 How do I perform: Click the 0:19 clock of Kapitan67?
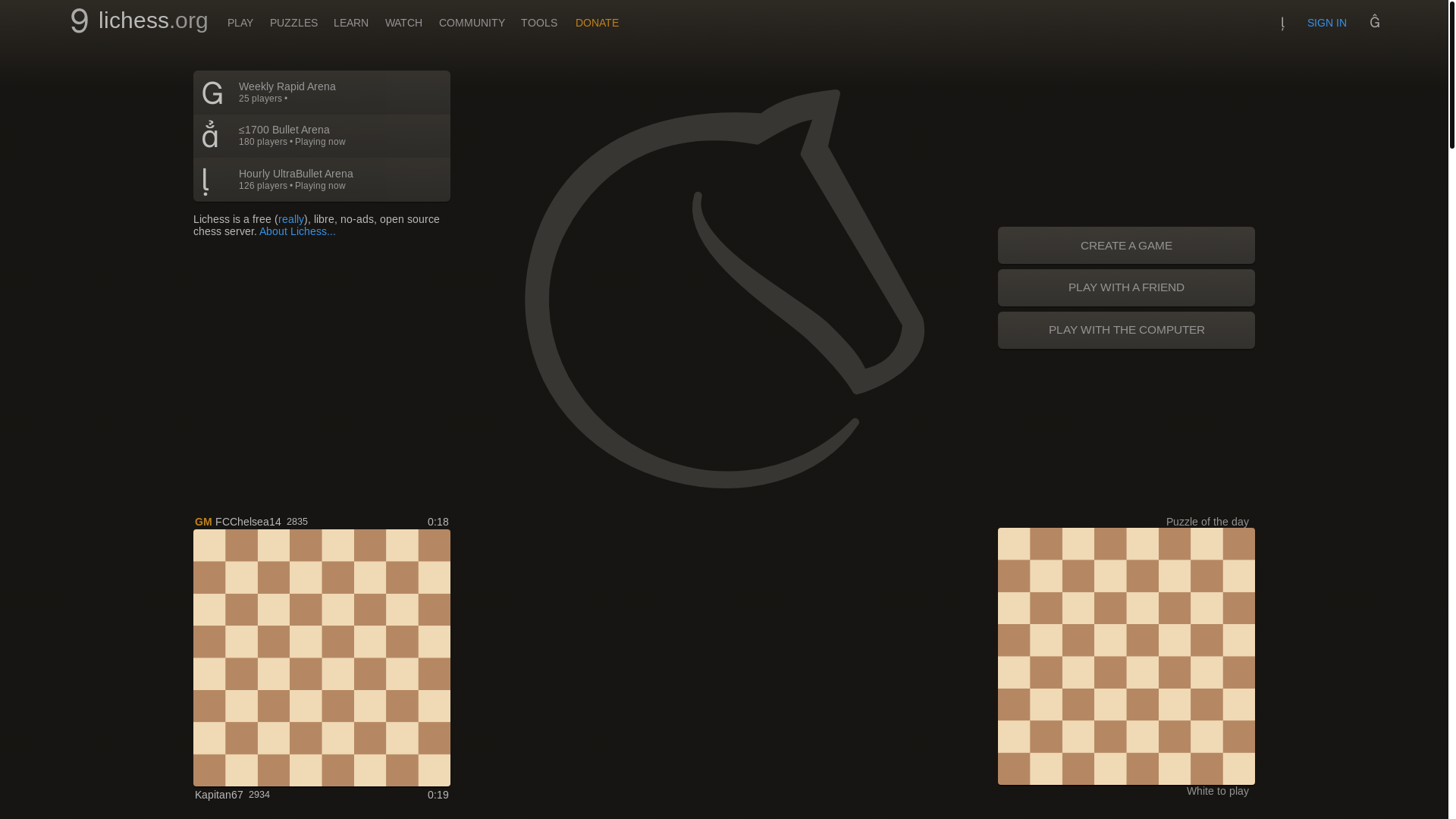[438, 795]
